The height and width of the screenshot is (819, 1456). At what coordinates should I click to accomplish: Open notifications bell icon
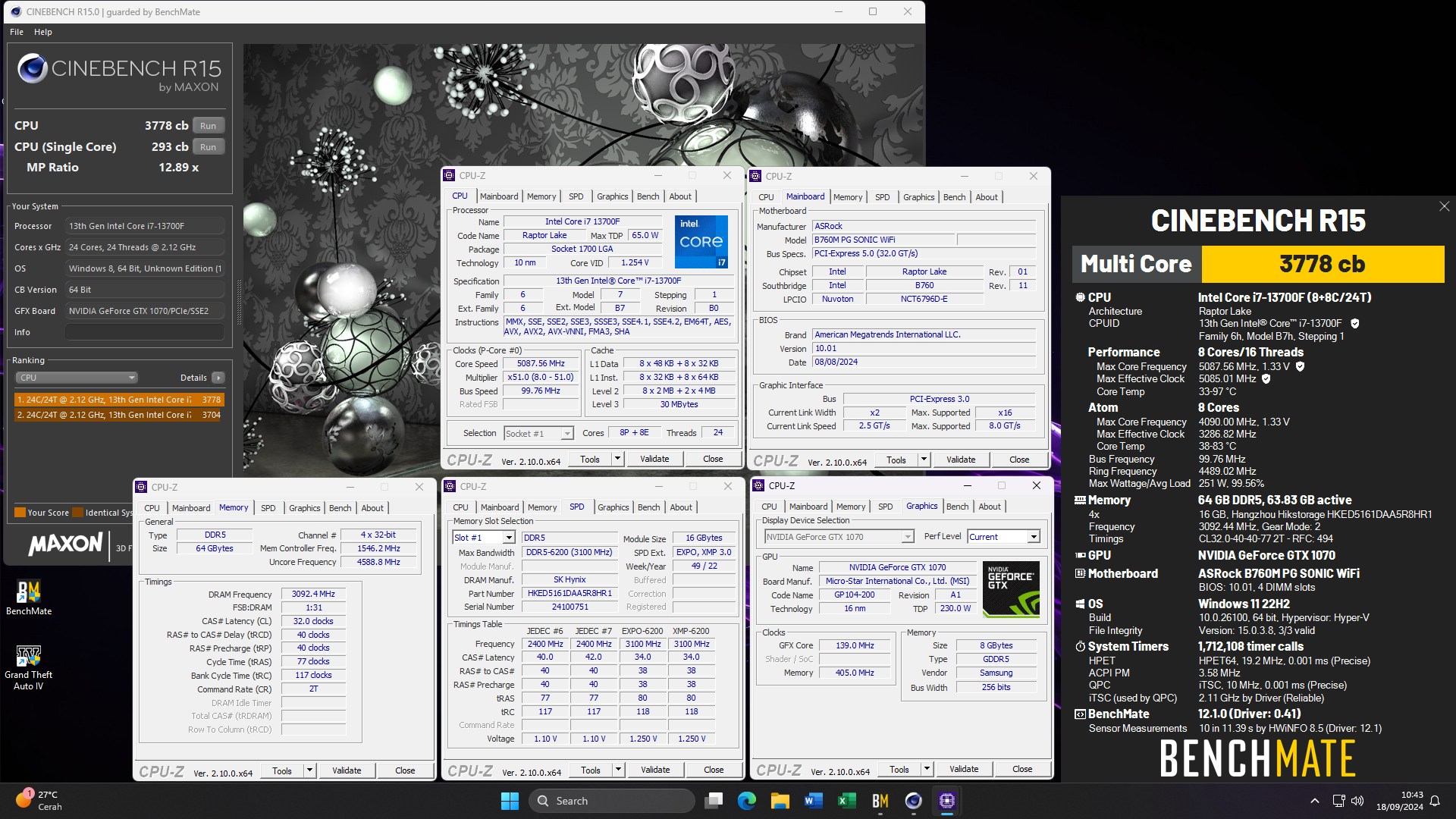(x=1435, y=801)
